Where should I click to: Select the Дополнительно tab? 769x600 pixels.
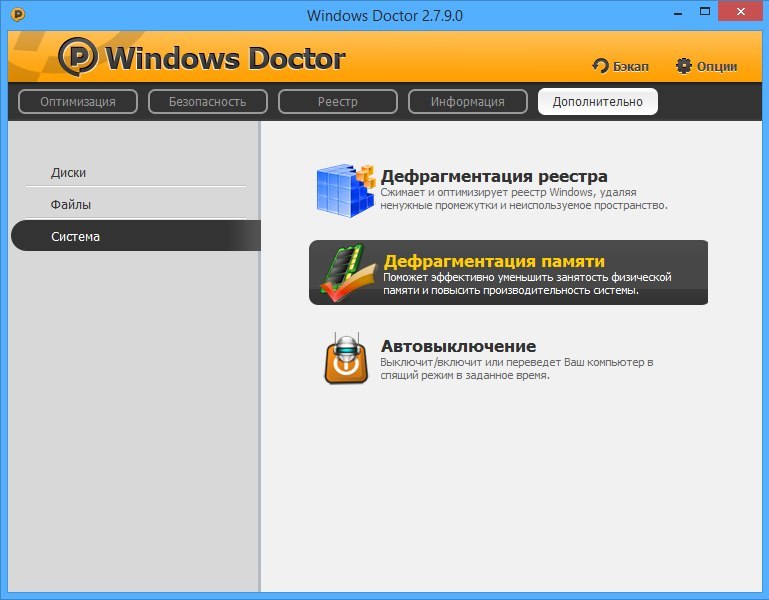[598, 102]
